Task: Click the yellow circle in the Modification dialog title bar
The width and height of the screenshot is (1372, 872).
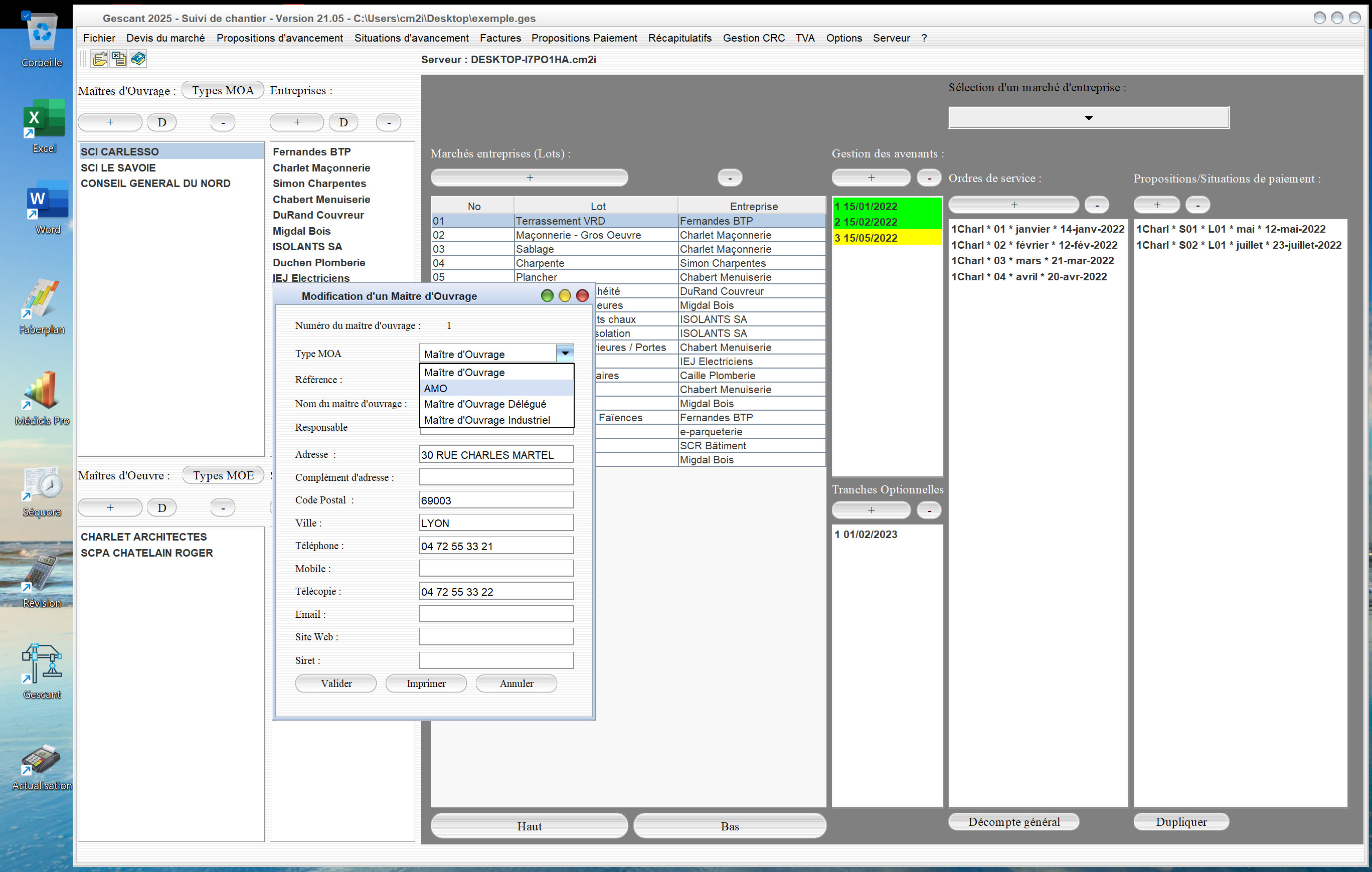Action: pyautogui.click(x=565, y=296)
